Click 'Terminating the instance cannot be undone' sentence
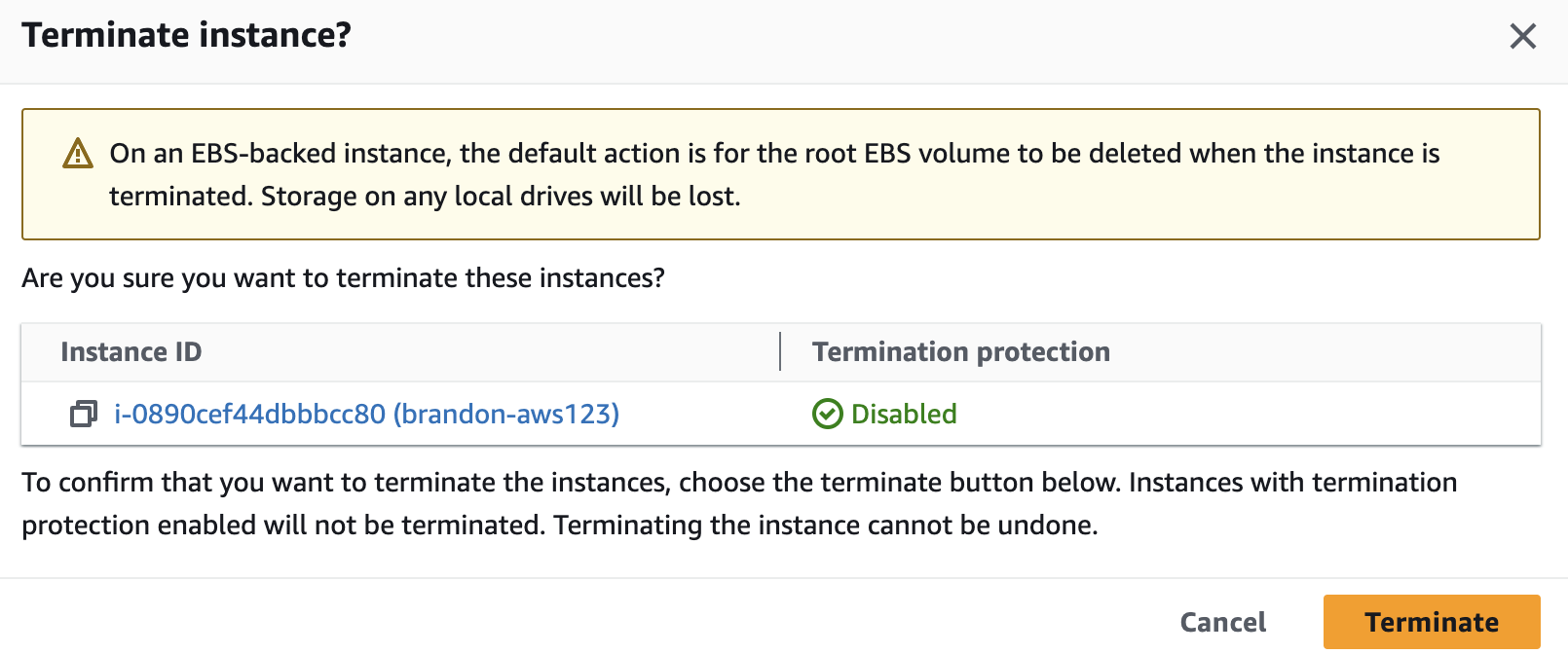 [826, 526]
